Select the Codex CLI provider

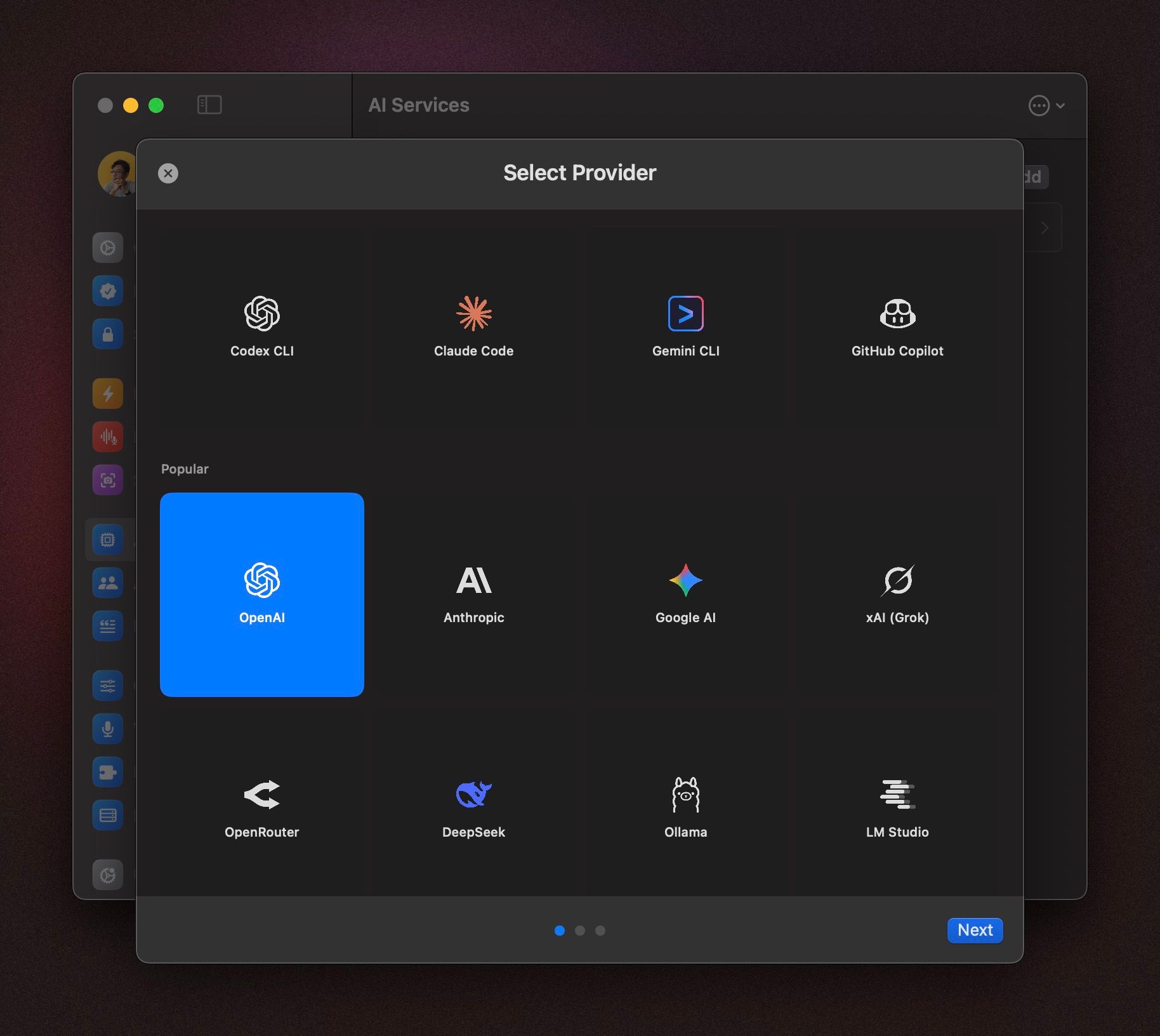pos(261,327)
